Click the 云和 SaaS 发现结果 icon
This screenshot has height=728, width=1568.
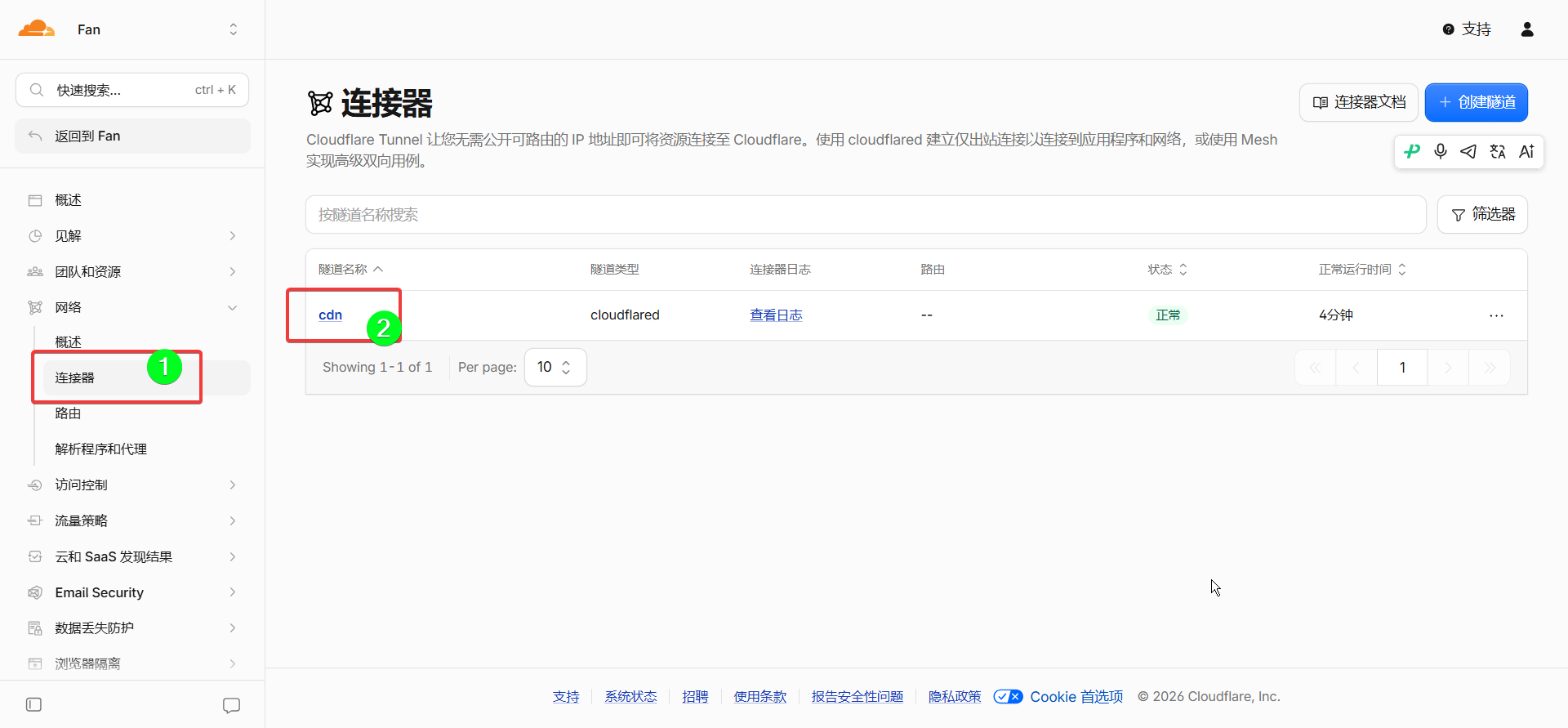35,556
